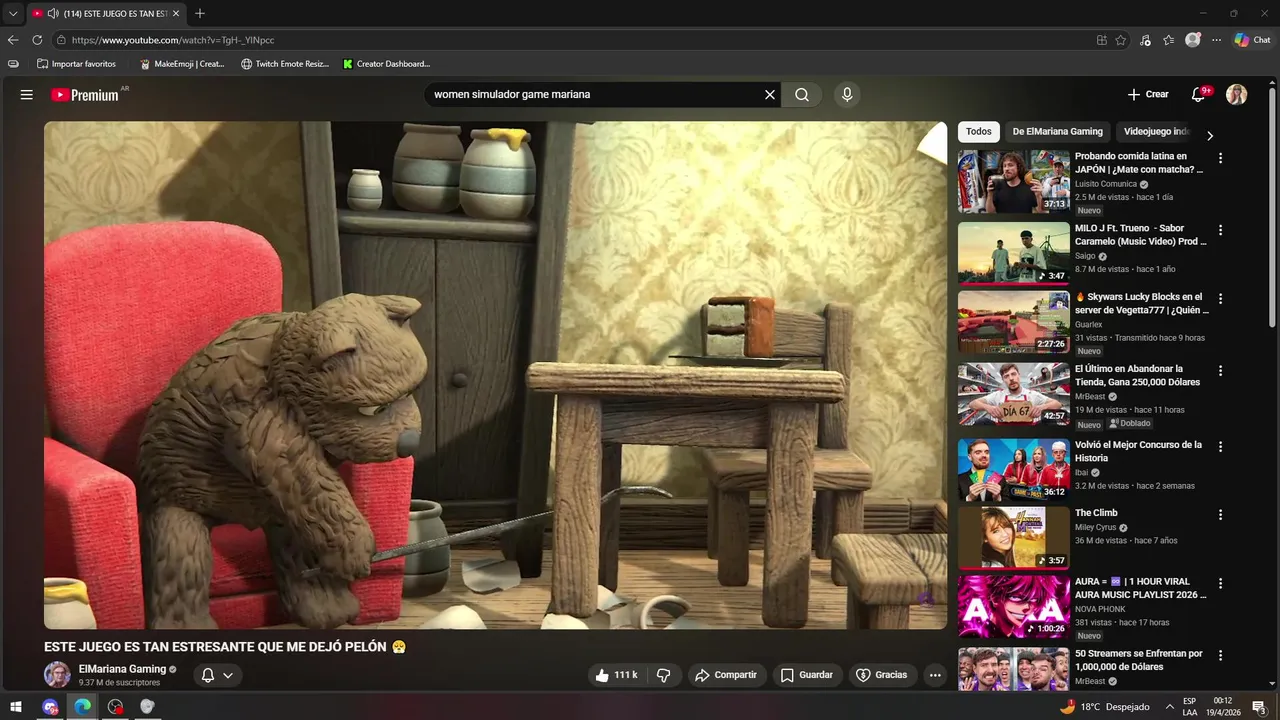Open options for Volvió el Mejor Concurso
Screen dimensions: 1280x720
[x=1220, y=446]
